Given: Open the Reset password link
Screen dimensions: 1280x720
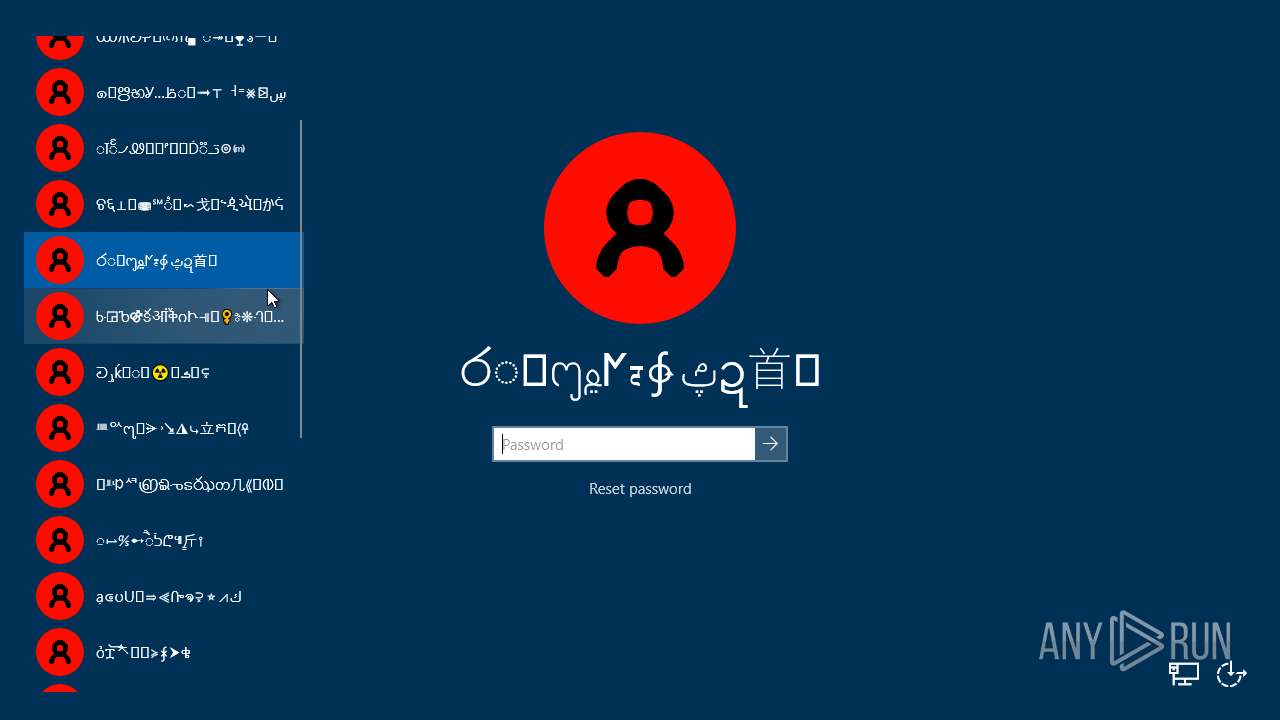Looking at the screenshot, I should coord(640,489).
